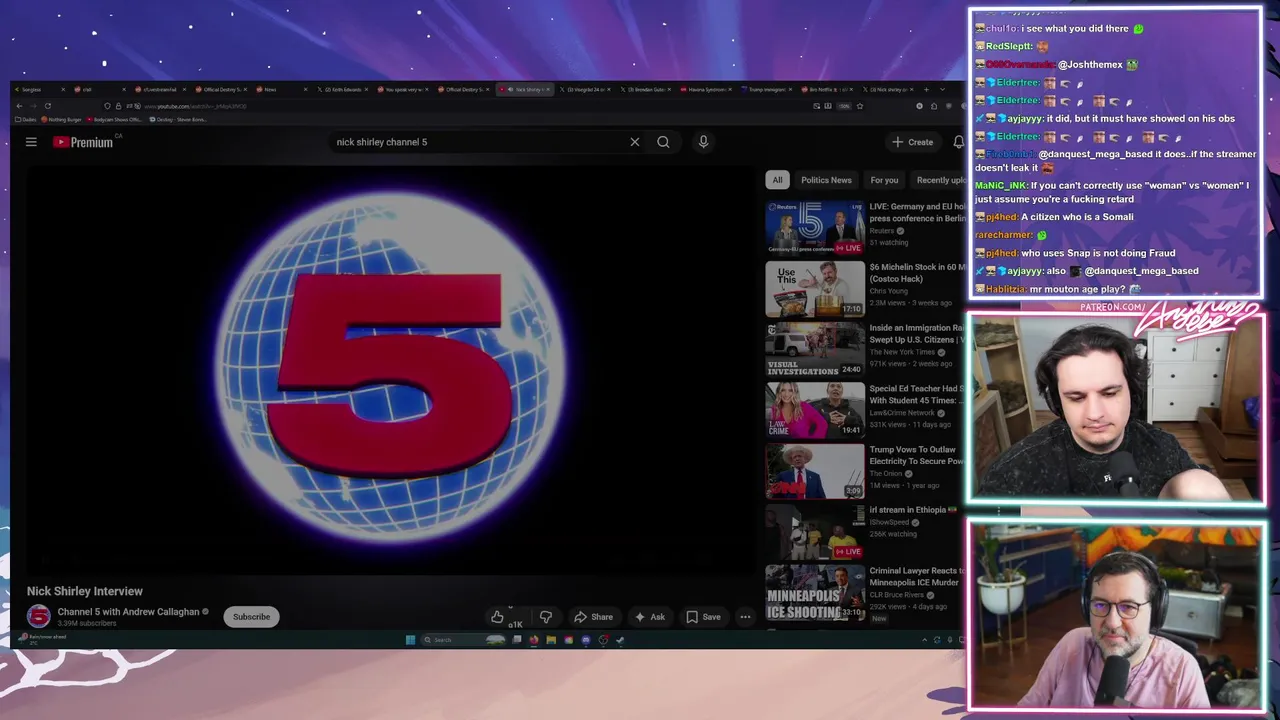Image resolution: width=1280 pixels, height=720 pixels.
Task: Open Trump Vows To Outlaw Electricity thumbnail
Action: pos(815,471)
